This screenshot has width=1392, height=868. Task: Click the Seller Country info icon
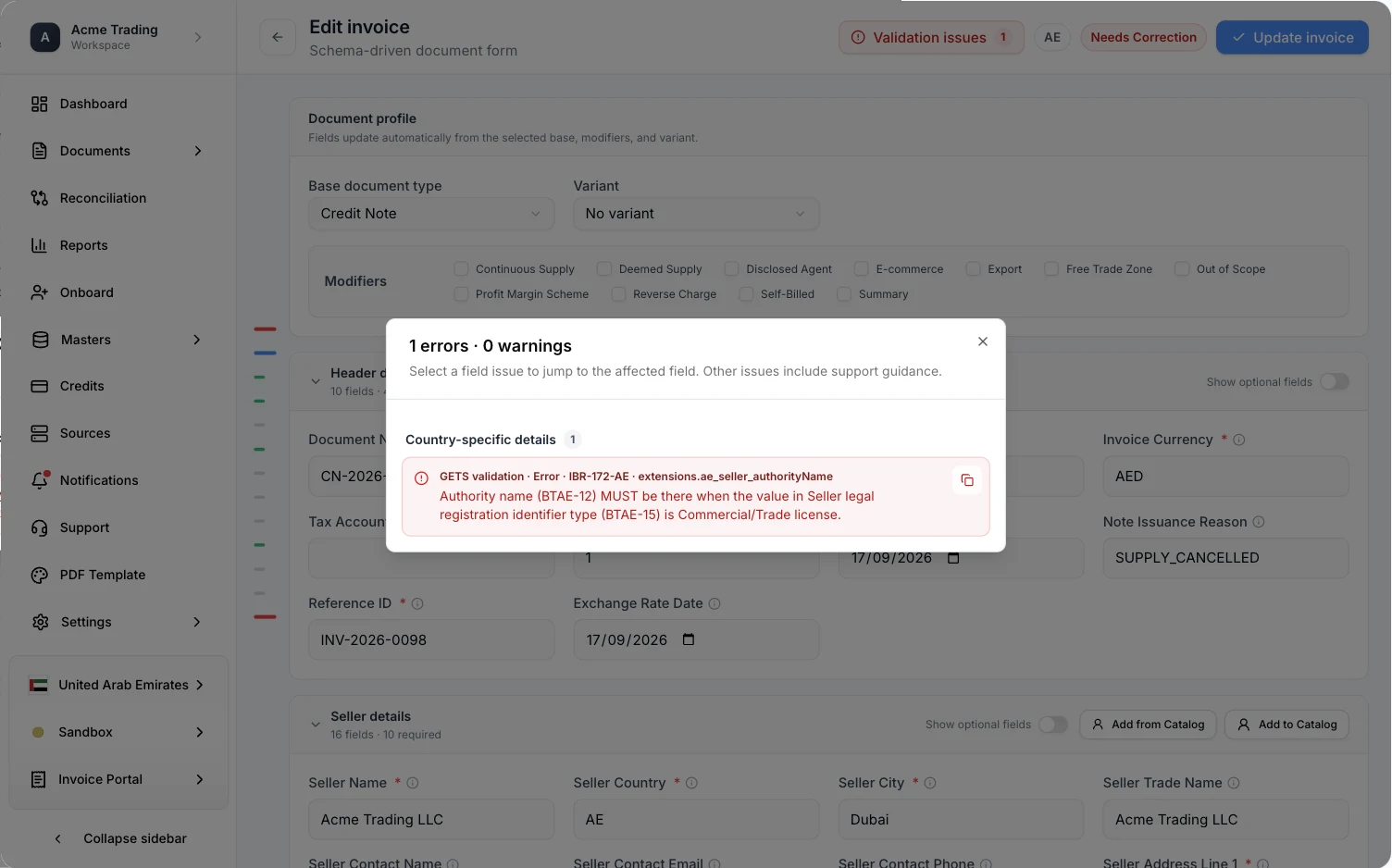tap(691, 783)
